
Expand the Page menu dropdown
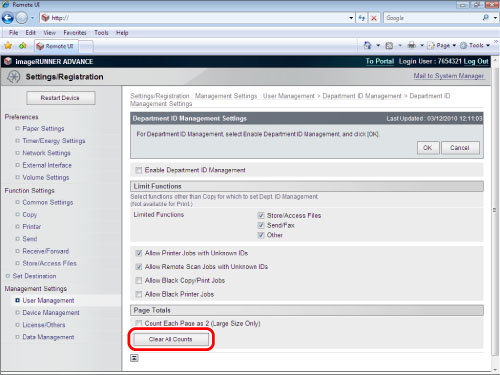454,45
